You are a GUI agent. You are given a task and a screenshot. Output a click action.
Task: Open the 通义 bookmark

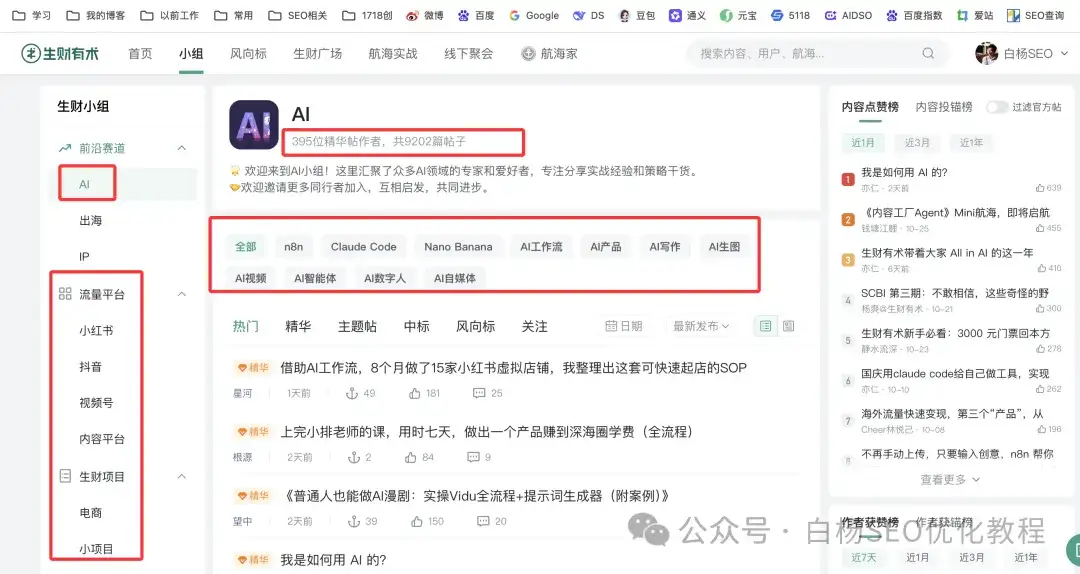[x=687, y=15]
